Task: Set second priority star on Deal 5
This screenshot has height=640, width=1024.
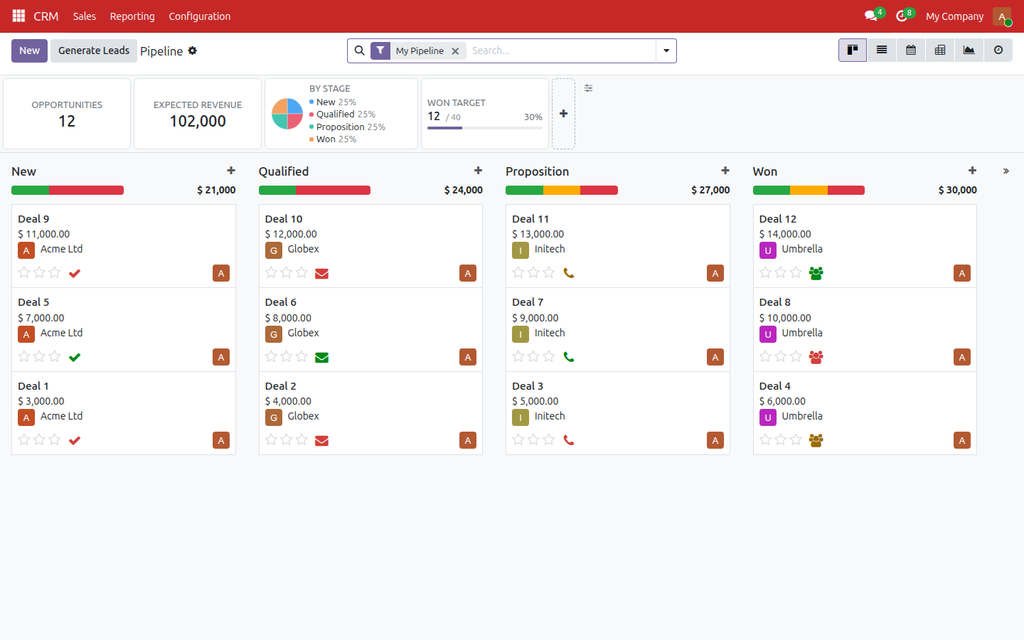Action: tap(39, 356)
